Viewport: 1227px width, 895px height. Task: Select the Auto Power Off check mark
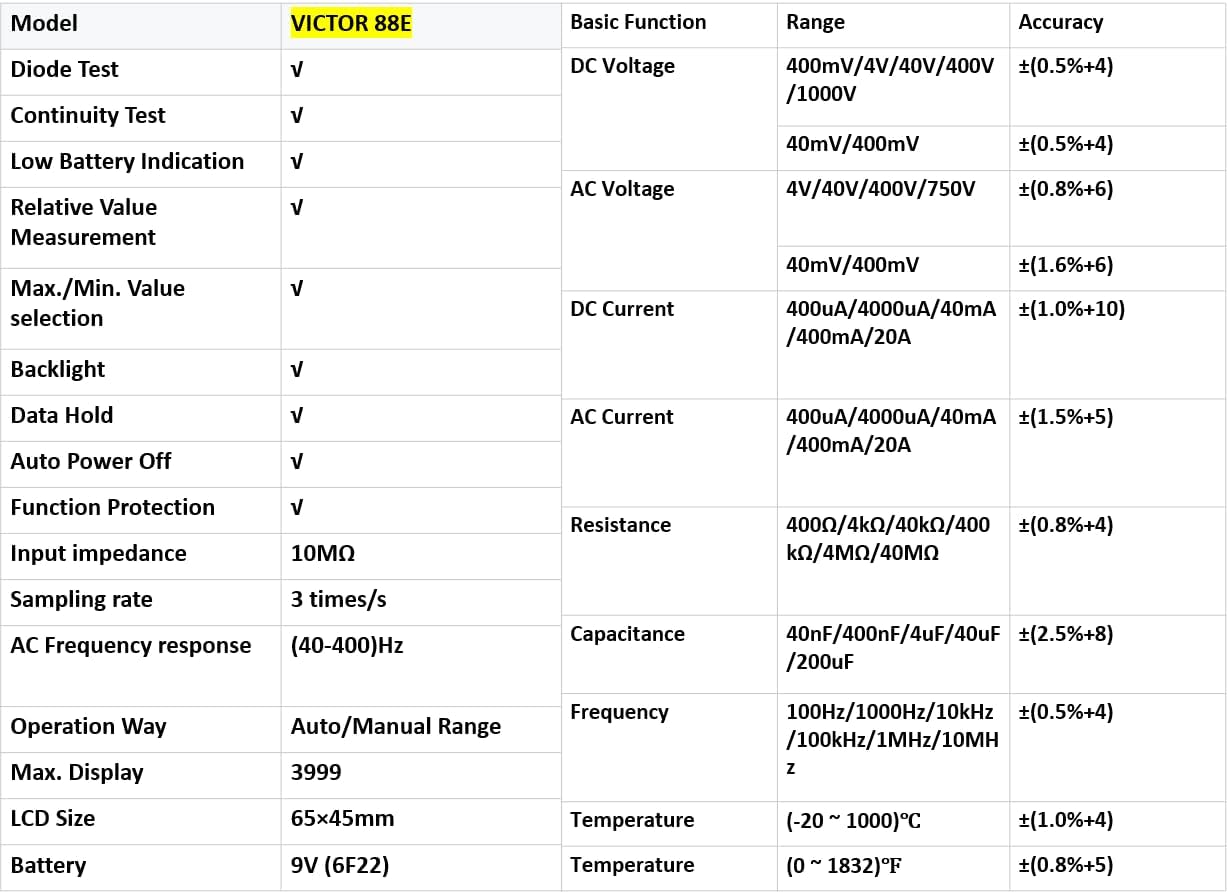(297, 462)
